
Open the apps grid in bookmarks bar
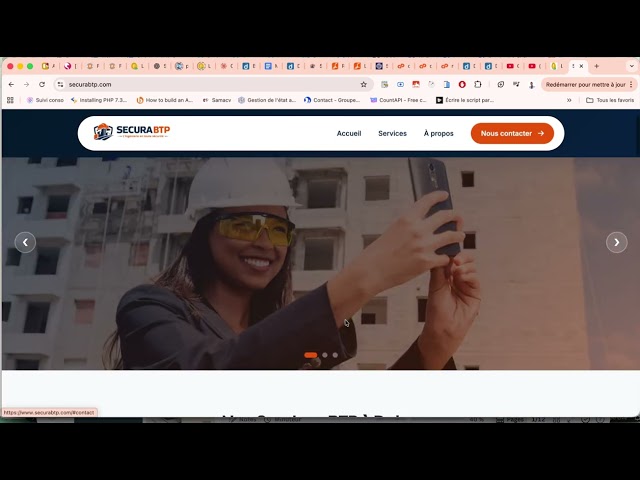[10, 100]
